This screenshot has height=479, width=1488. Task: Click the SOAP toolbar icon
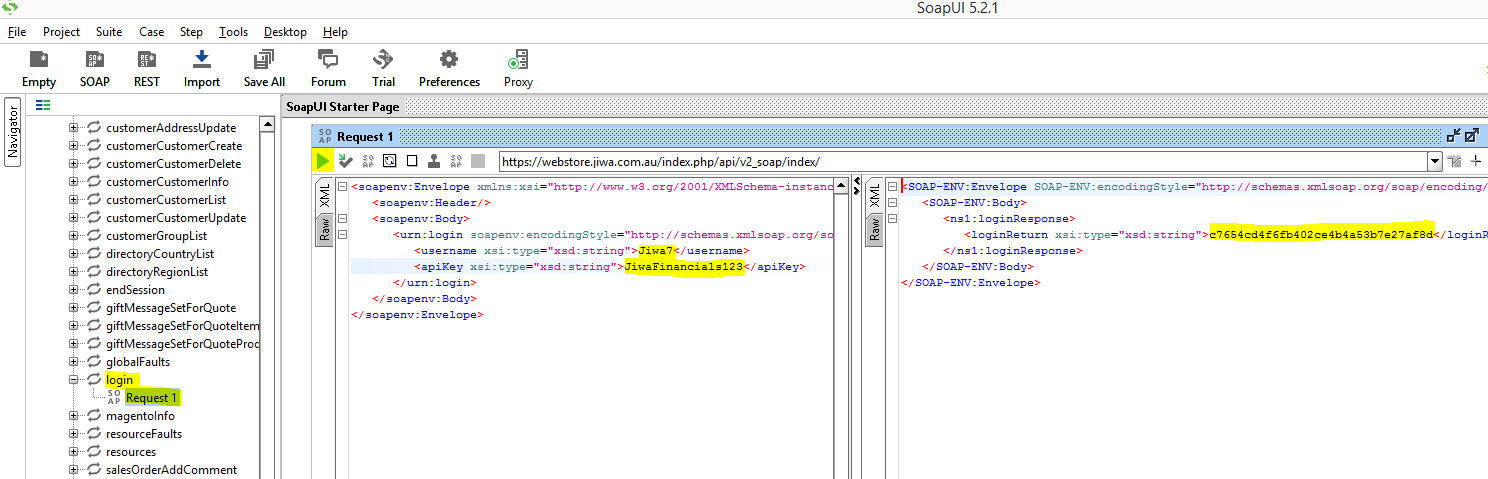[x=95, y=67]
